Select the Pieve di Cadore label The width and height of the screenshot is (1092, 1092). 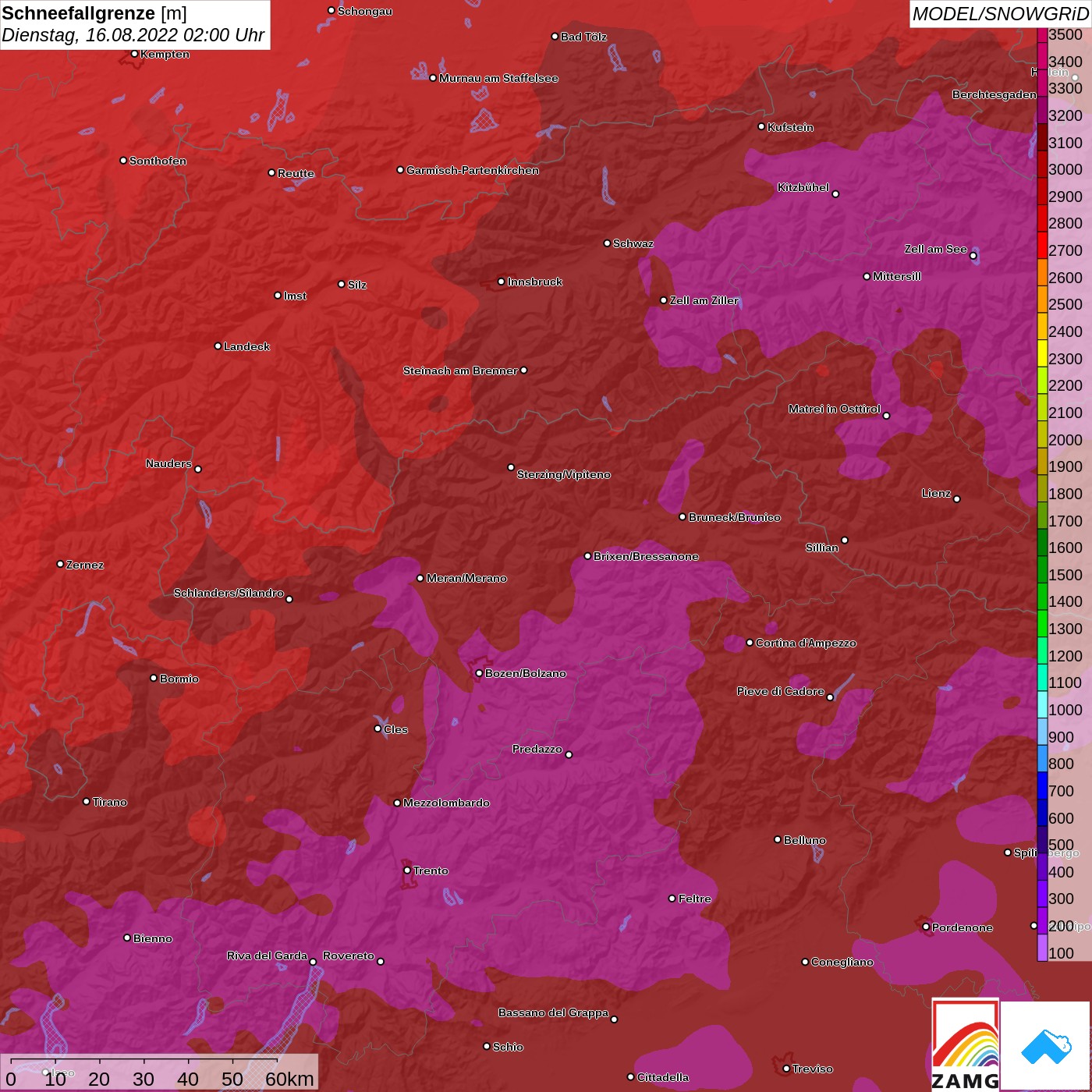point(781,691)
